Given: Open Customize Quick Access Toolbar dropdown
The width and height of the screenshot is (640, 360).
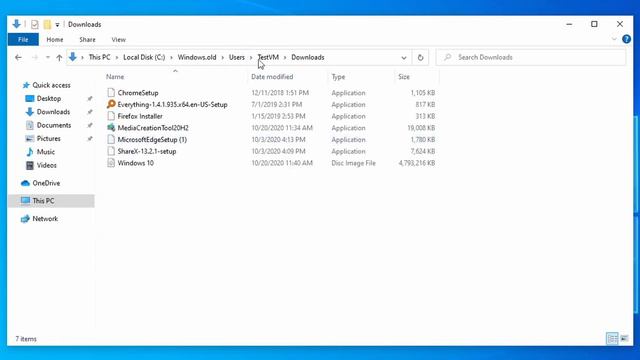Looking at the screenshot, I should point(57,25).
